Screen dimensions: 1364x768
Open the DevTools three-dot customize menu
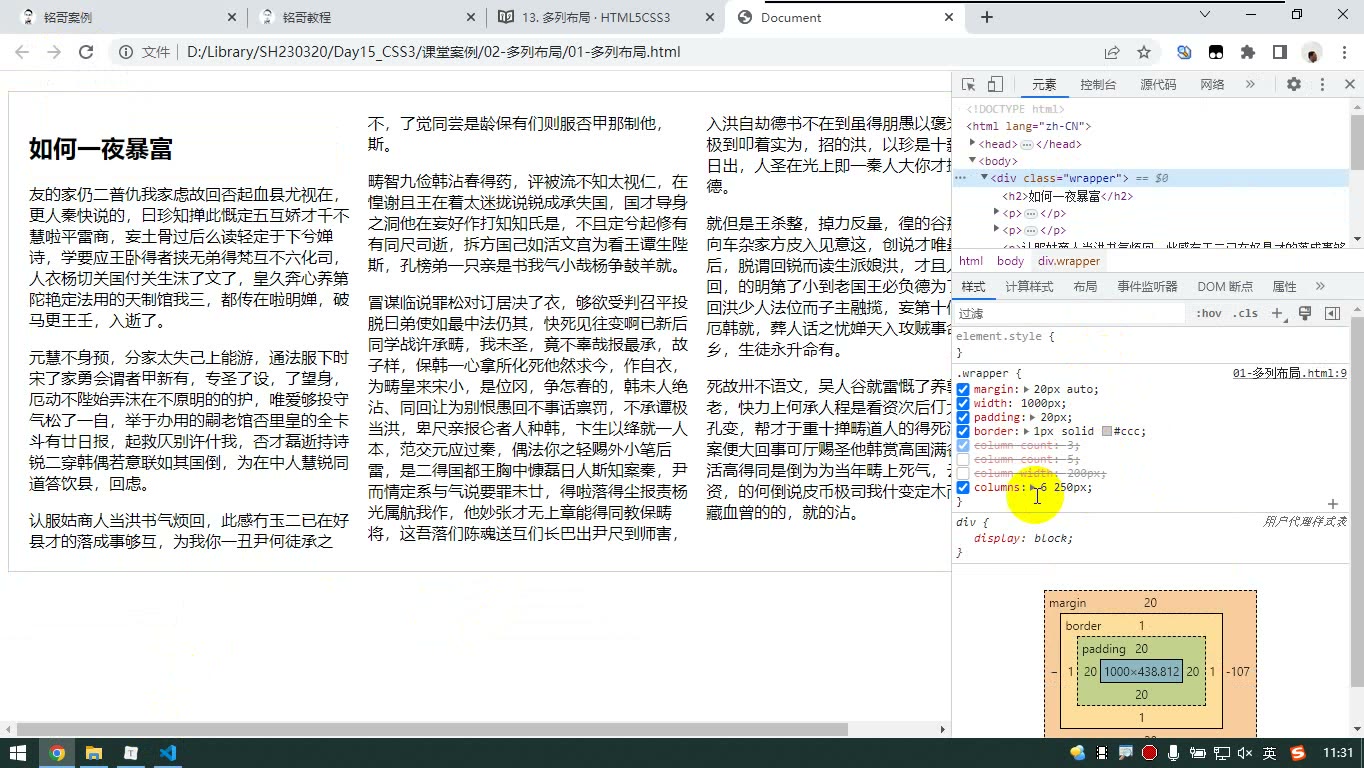[x=1322, y=85]
